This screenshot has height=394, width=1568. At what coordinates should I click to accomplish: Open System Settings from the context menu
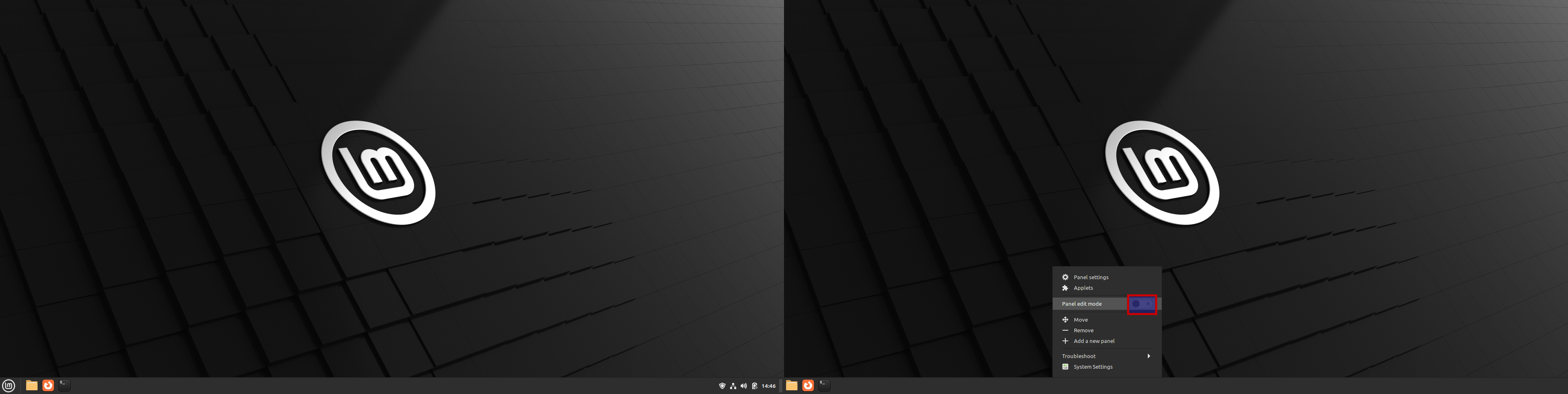1107,367
